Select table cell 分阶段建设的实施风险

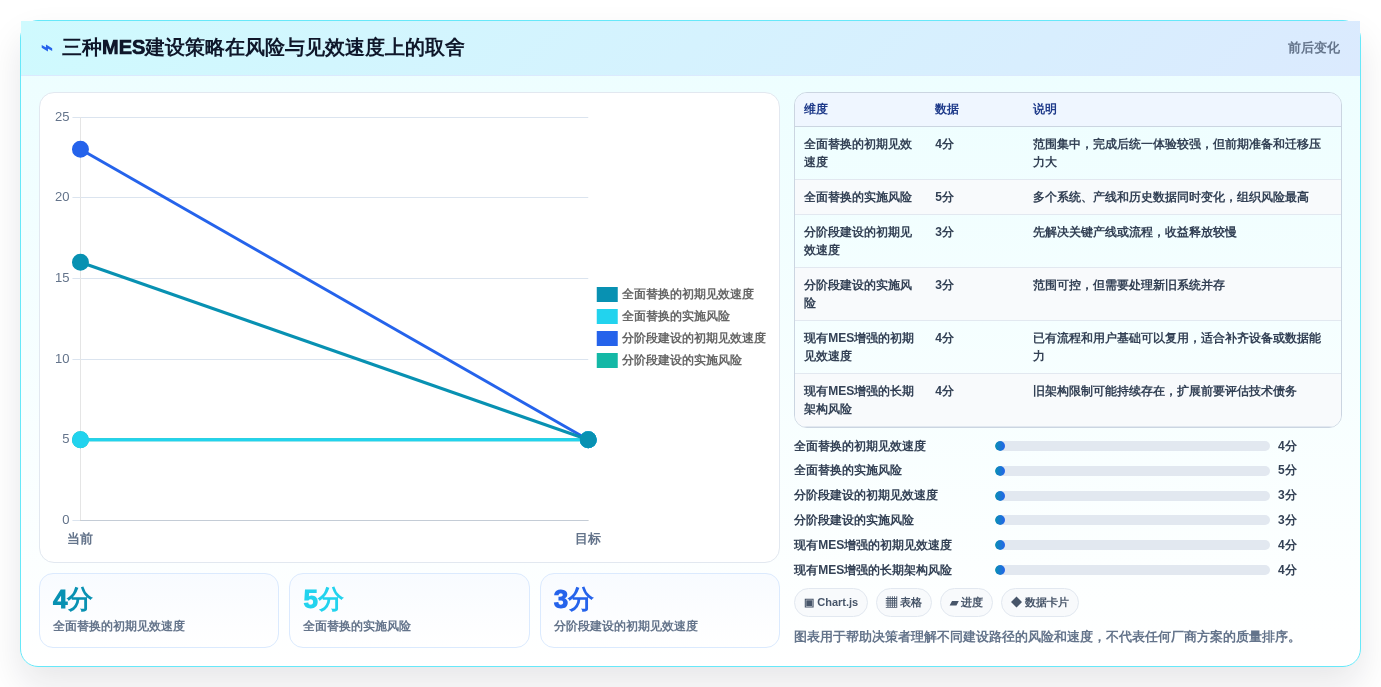click(x=858, y=294)
